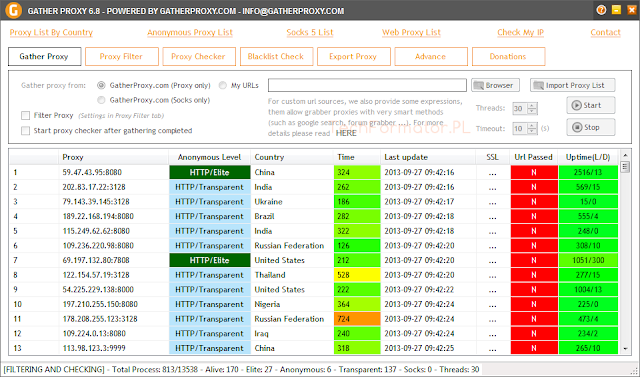Sort by the Country column header
Image resolution: width=640 pixels, height=377 pixels.
[292, 157]
